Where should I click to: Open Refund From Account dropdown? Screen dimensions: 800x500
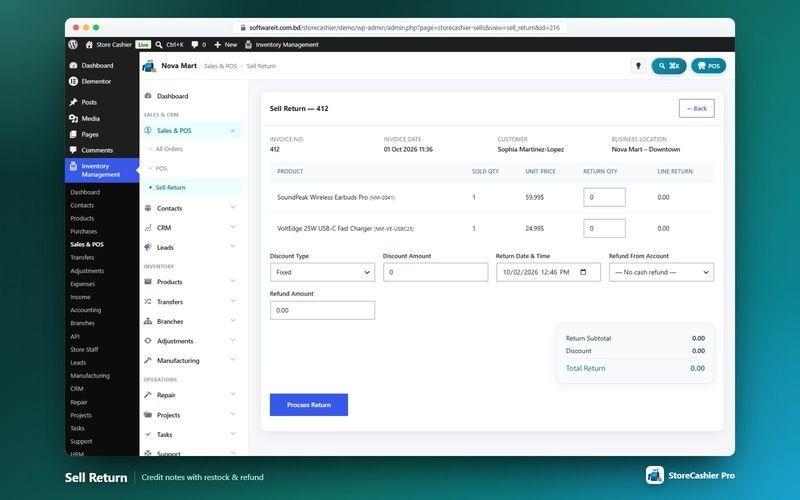tap(661, 272)
